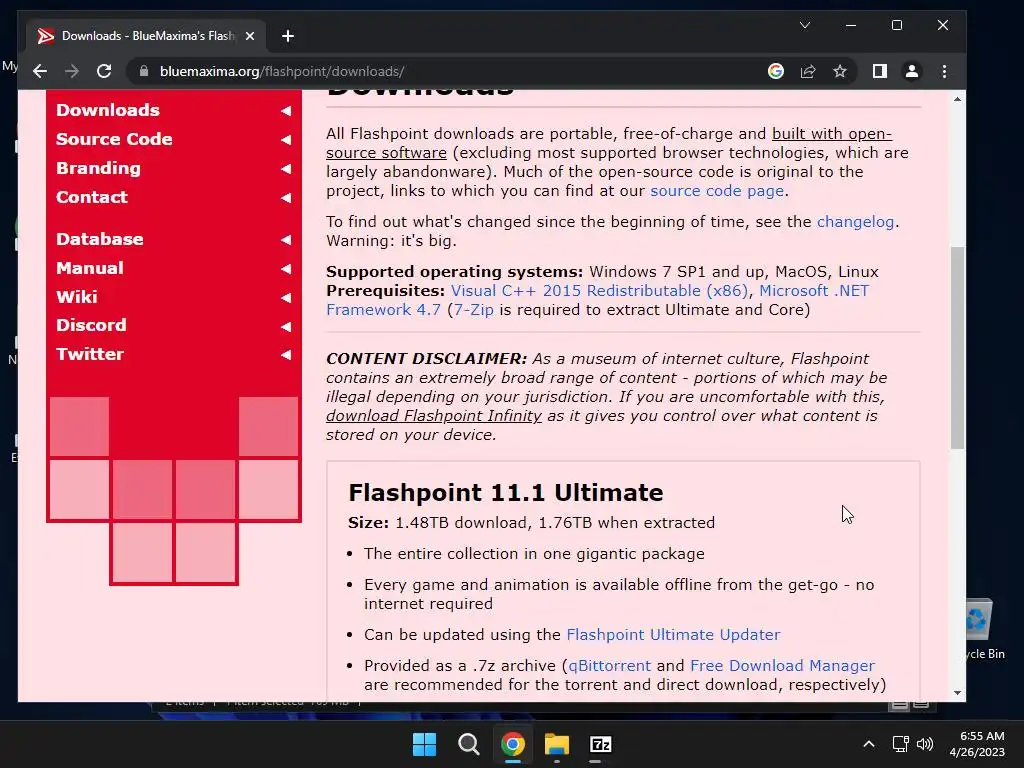Open the clock showing 6:55 AM

click(x=977, y=744)
